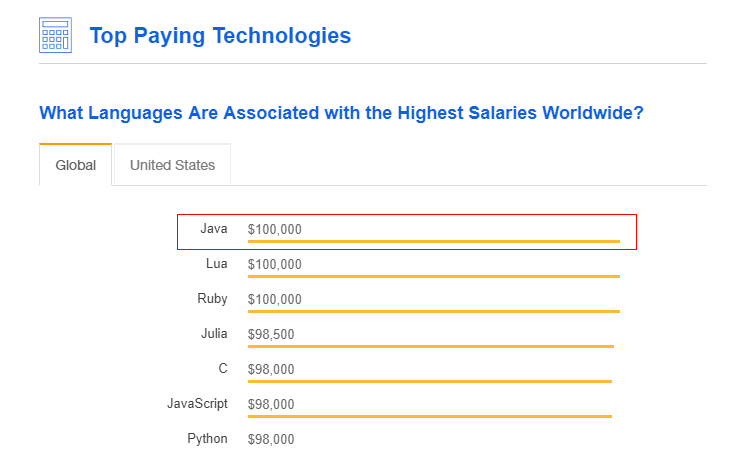Select the Java salary row
The height and width of the screenshot is (450, 750).
coord(407,231)
